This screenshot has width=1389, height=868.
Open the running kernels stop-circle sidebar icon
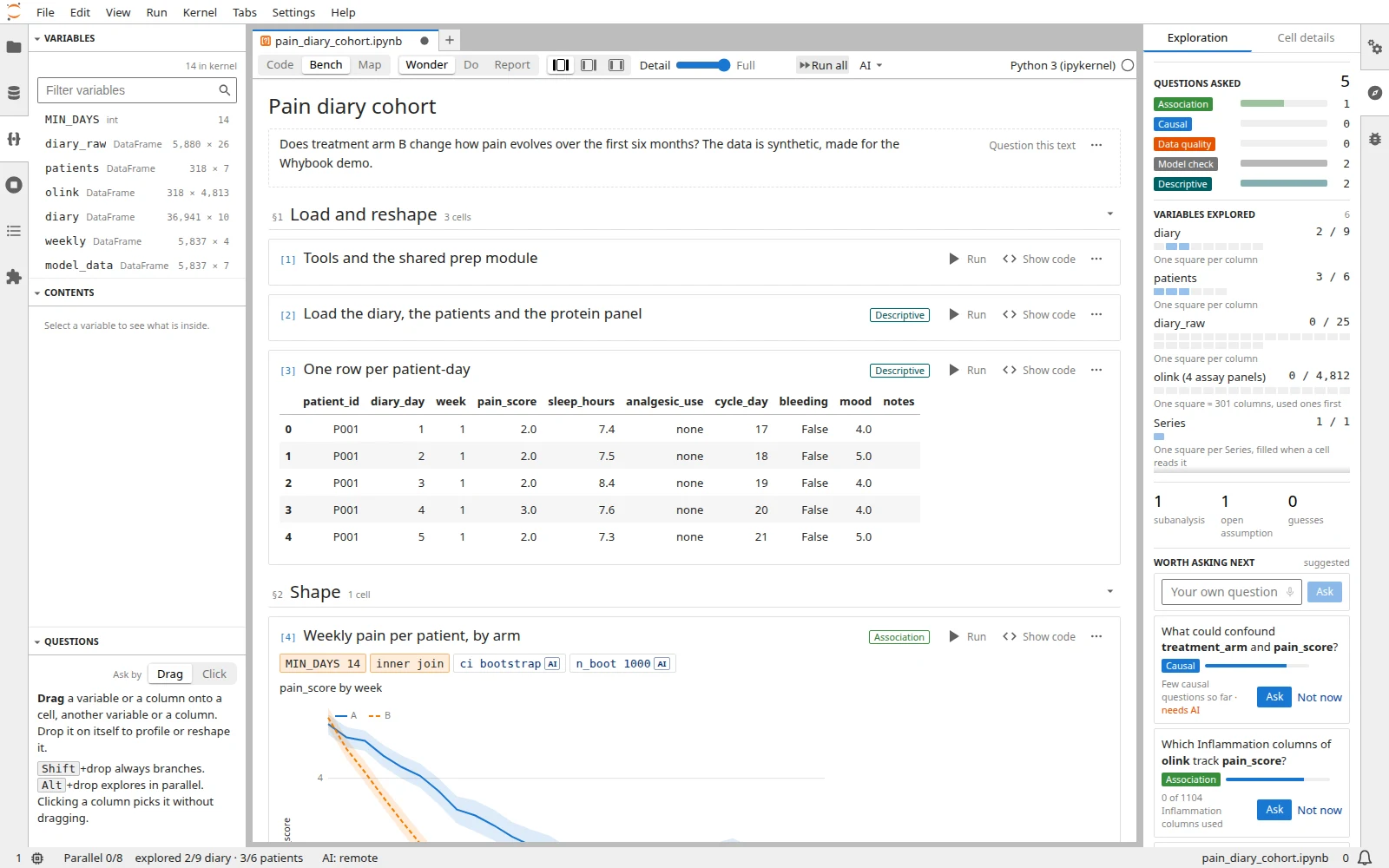pos(14,185)
